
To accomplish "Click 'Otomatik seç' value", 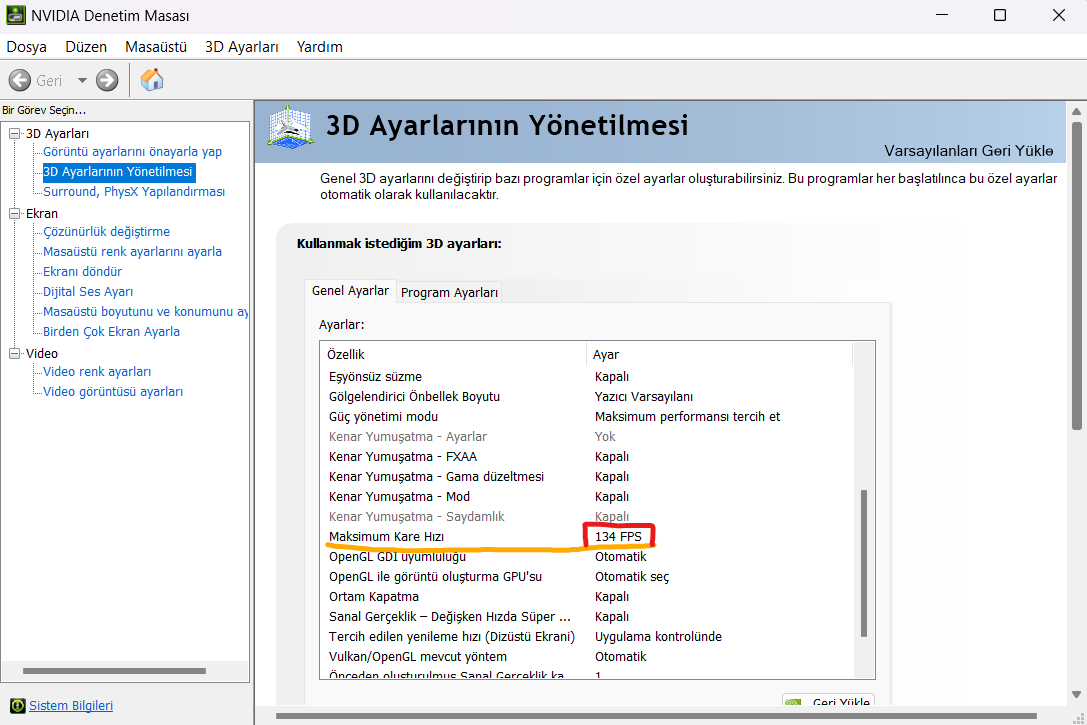I will point(632,577).
